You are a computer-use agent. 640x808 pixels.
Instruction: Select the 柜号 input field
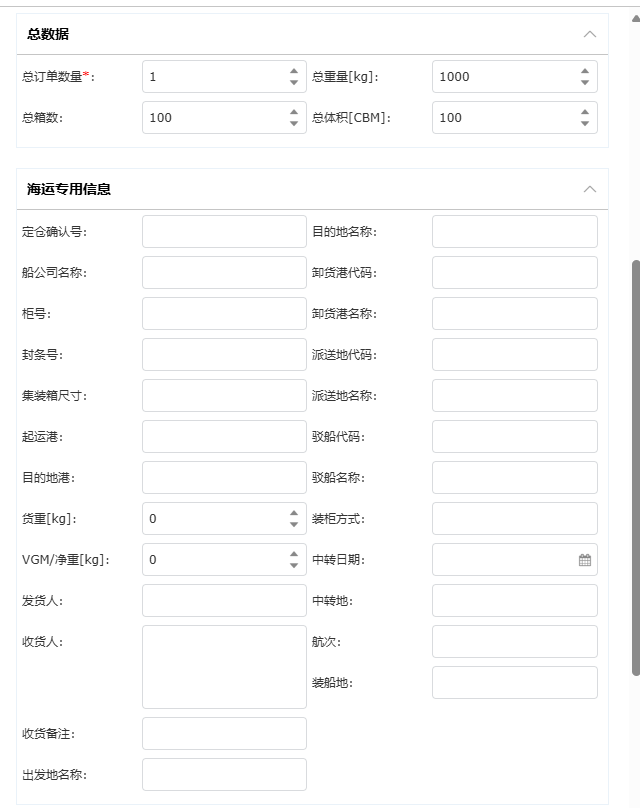[x=224, y=313]
